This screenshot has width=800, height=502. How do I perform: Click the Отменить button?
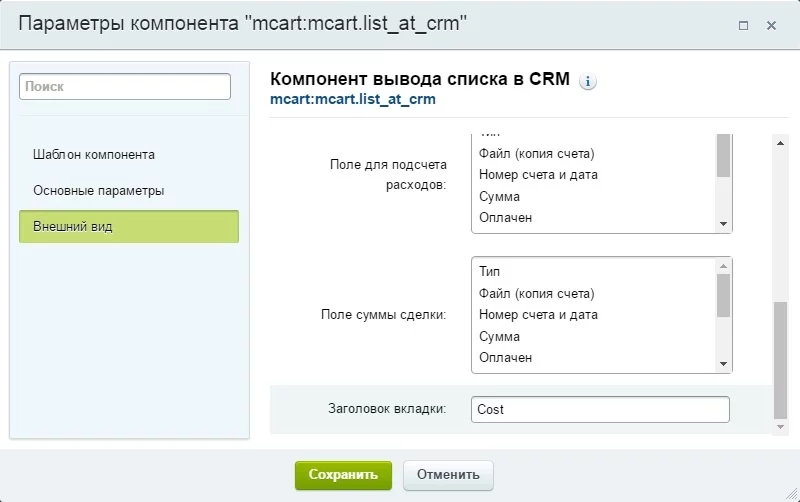[x=448, y=475]
